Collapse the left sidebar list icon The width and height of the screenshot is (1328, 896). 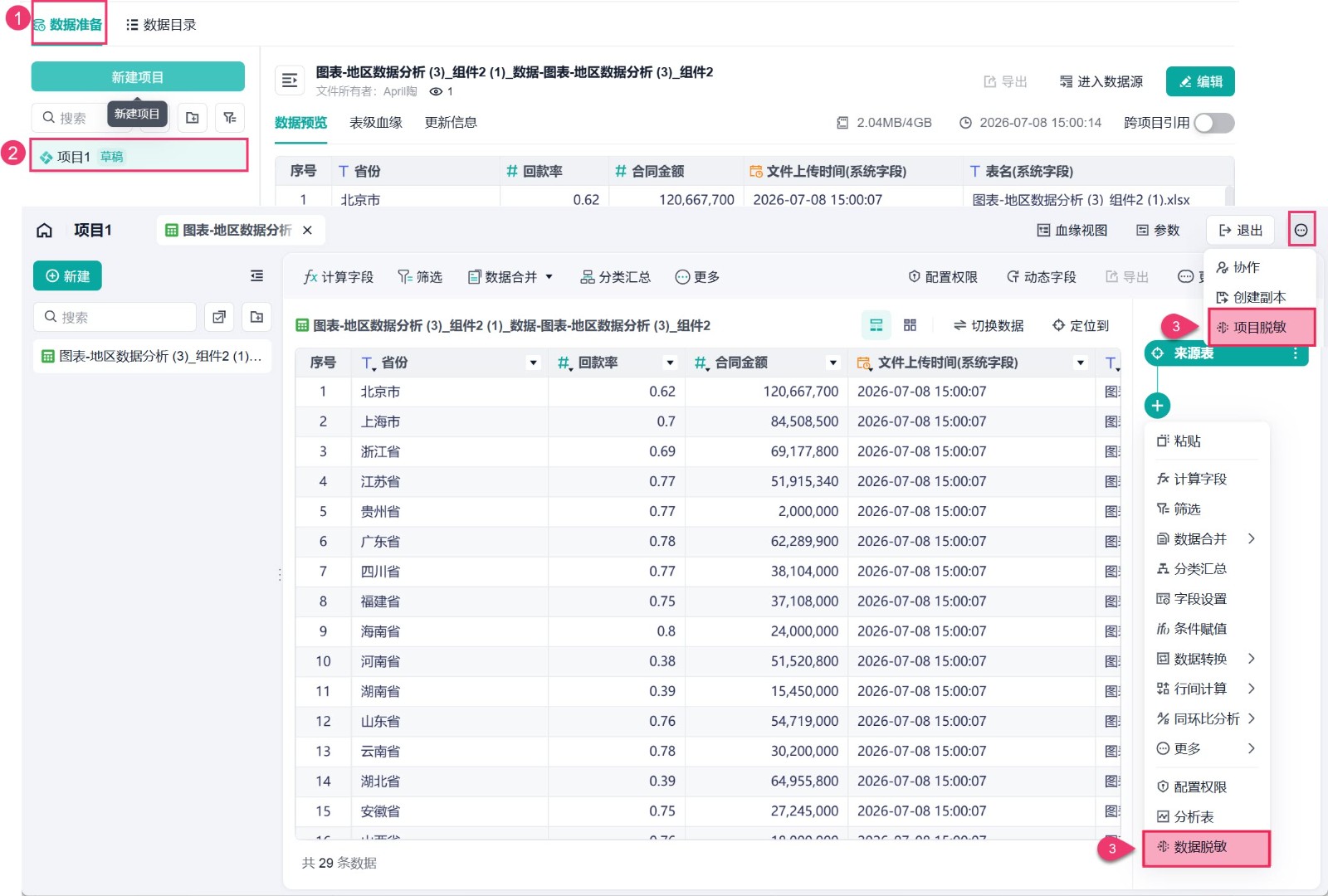[x=256, y=276]
